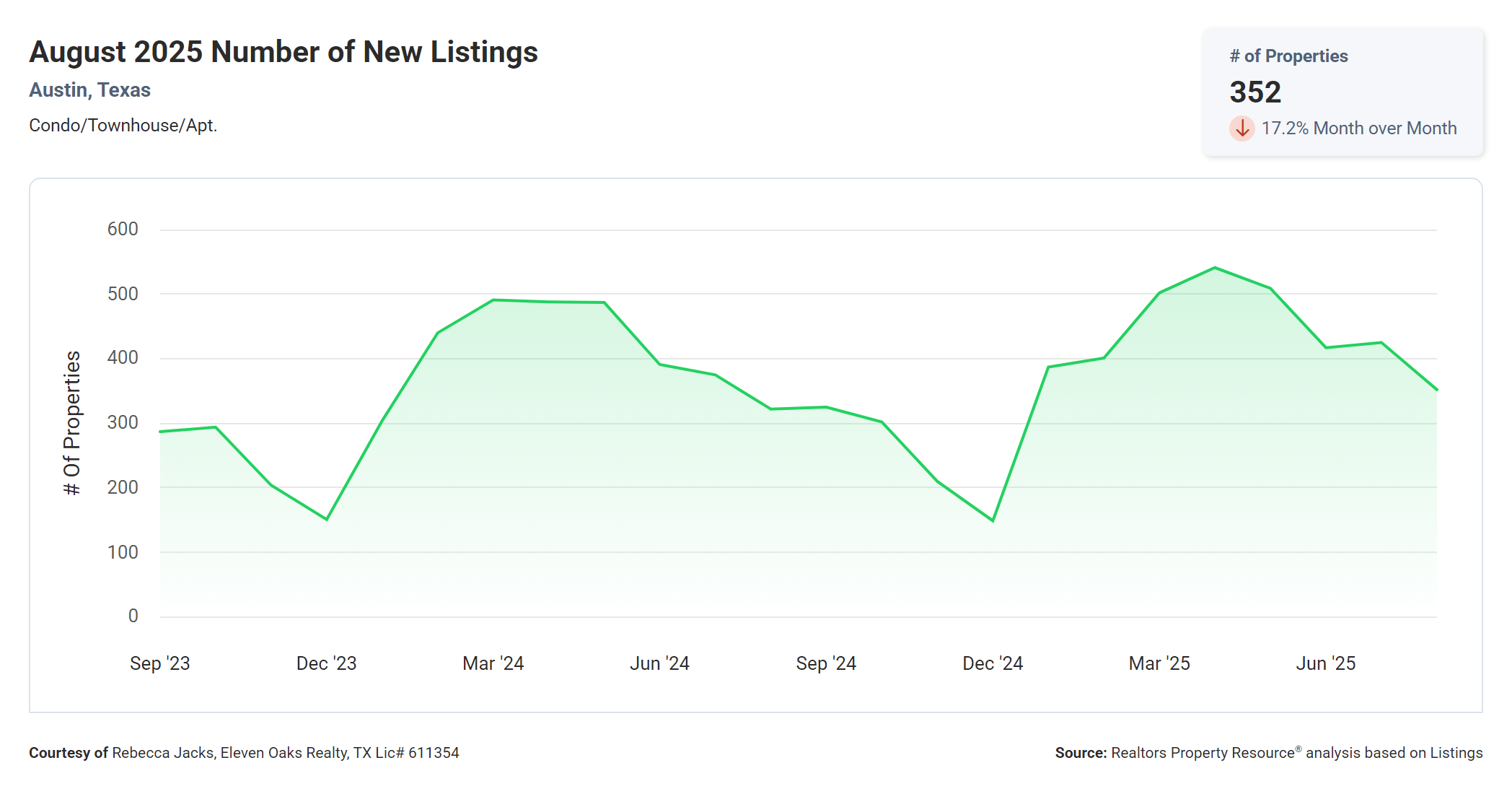Click the 352 properties value
The image size is (1512, 794).
click(x=1254, y=92)
